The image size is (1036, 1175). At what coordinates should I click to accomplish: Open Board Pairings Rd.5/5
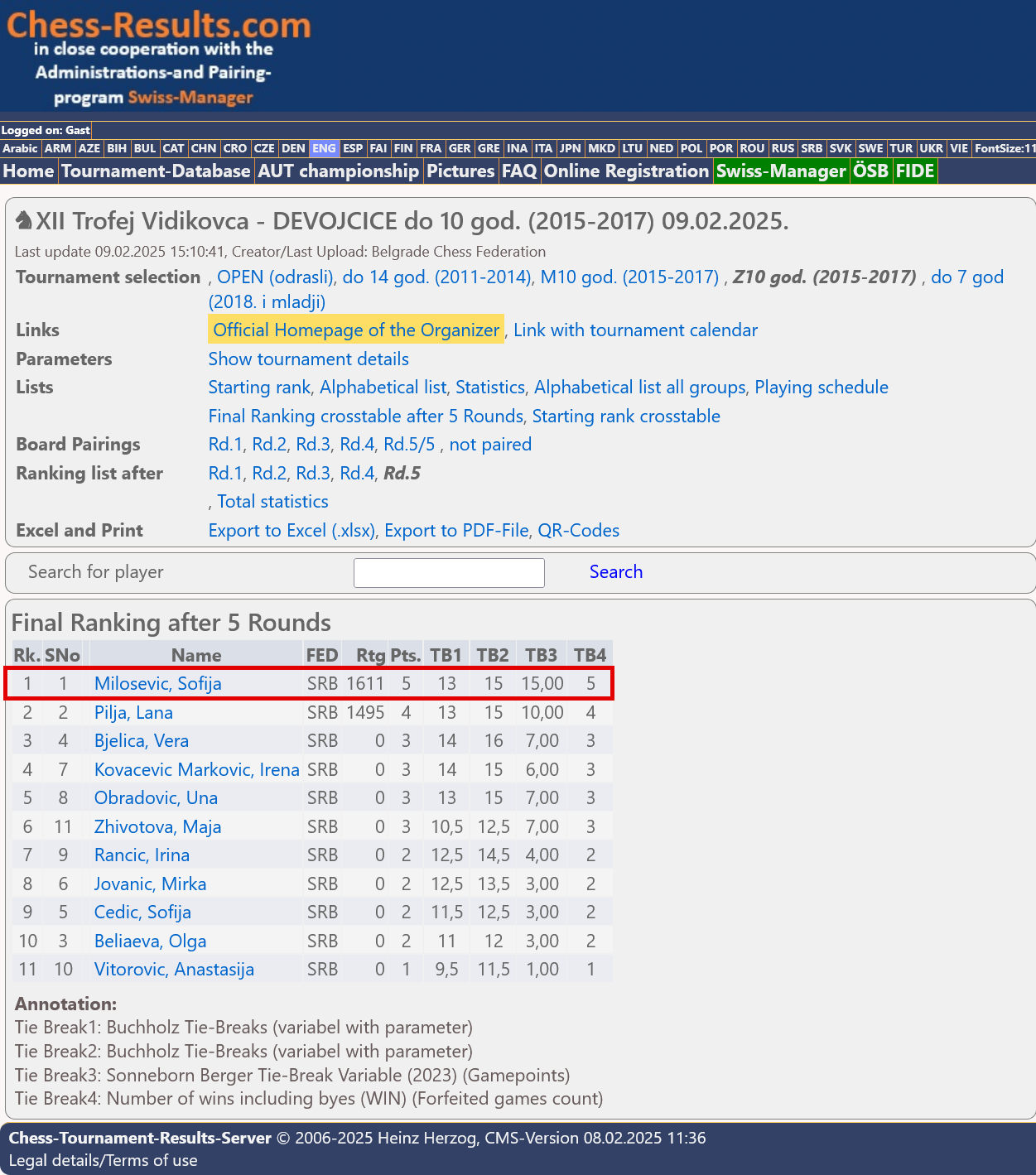[409, 445]
